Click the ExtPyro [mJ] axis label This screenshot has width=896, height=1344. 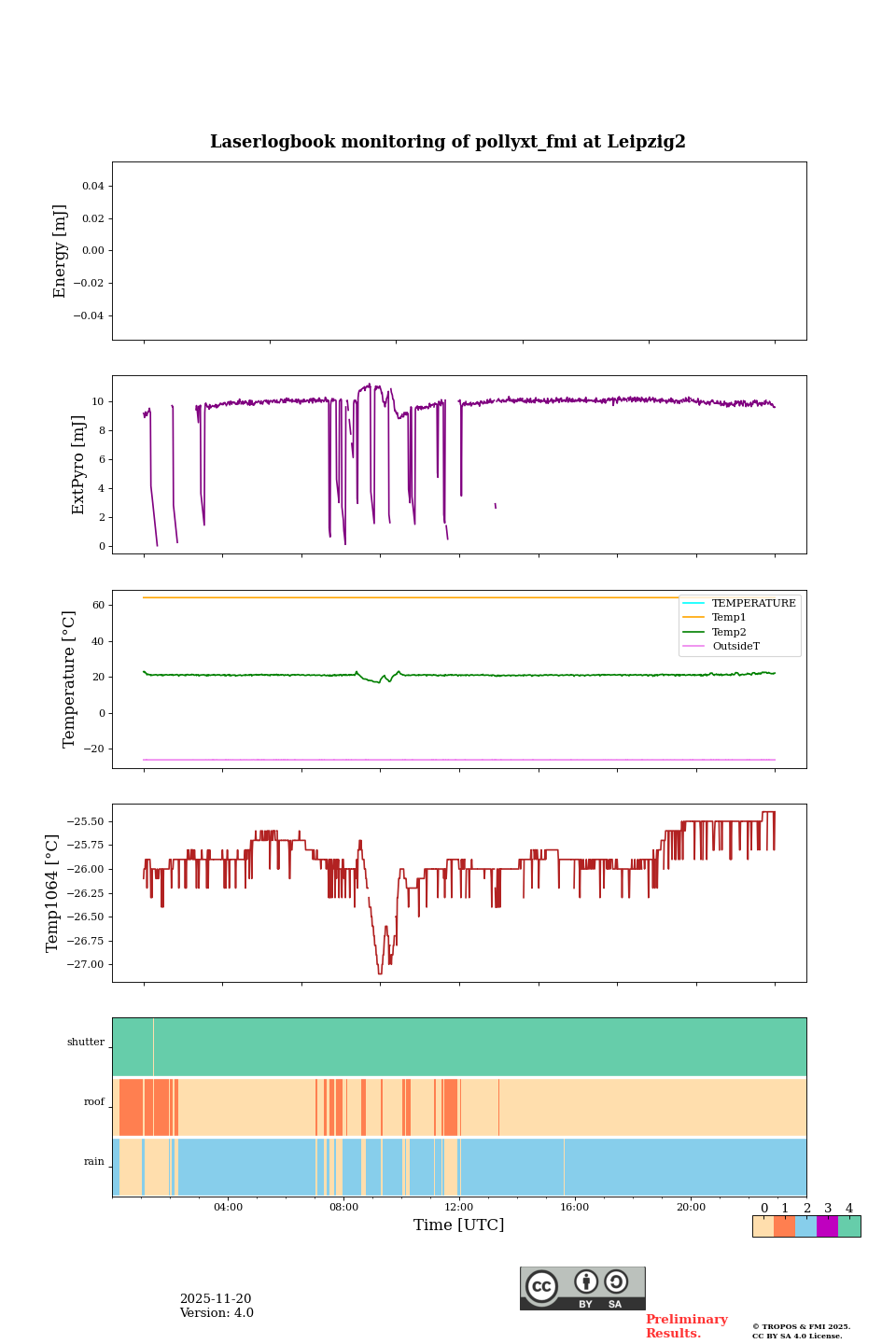(x=78, y=465)
